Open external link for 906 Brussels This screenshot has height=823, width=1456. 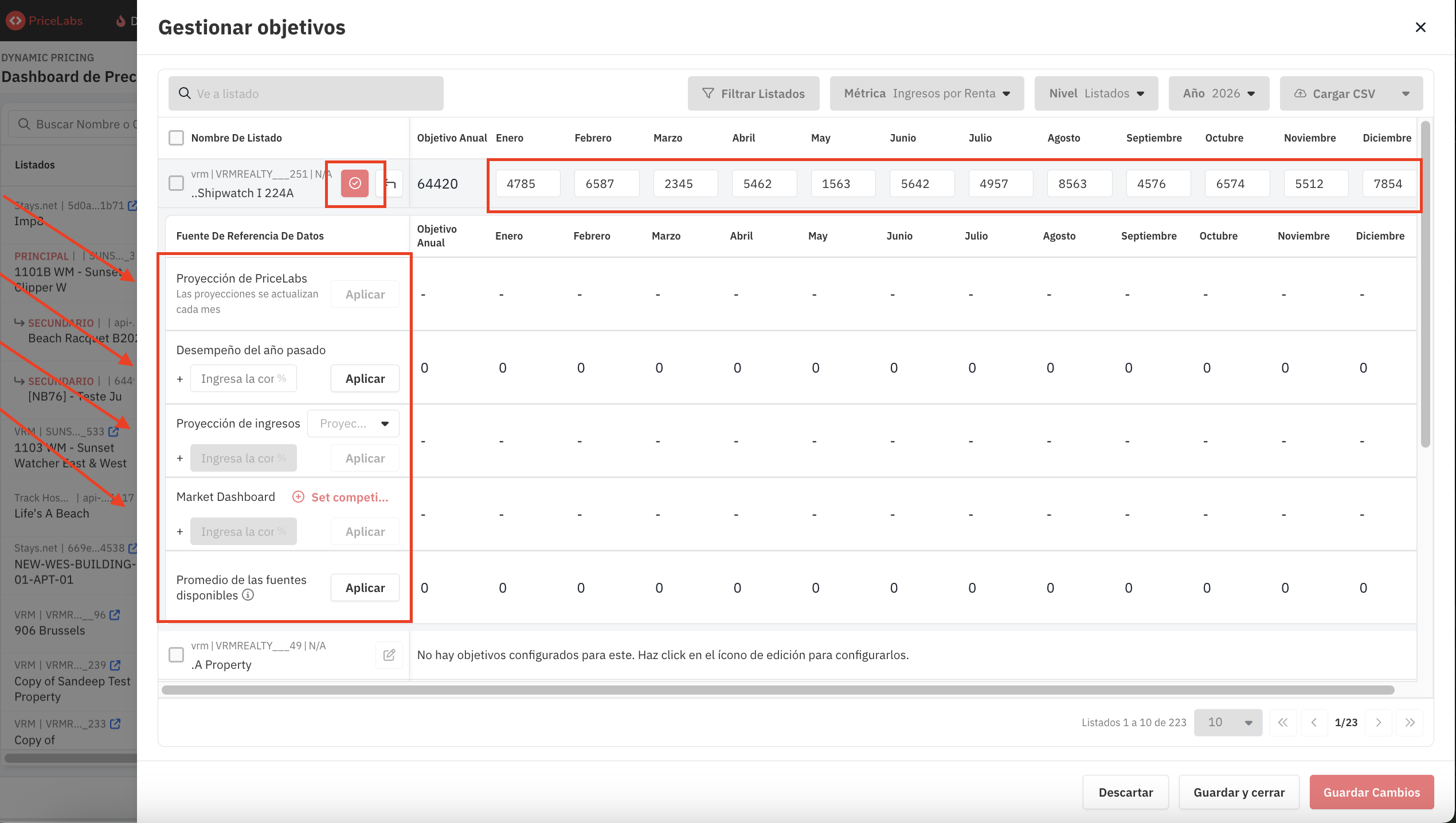click(x=115, y=614)
